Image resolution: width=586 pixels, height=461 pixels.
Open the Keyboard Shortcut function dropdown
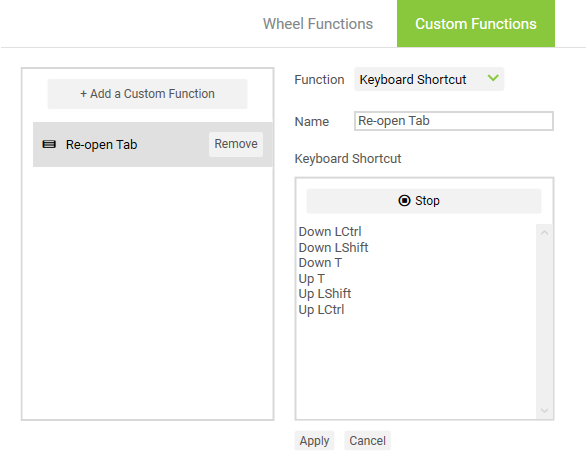[x=429, y=79]
